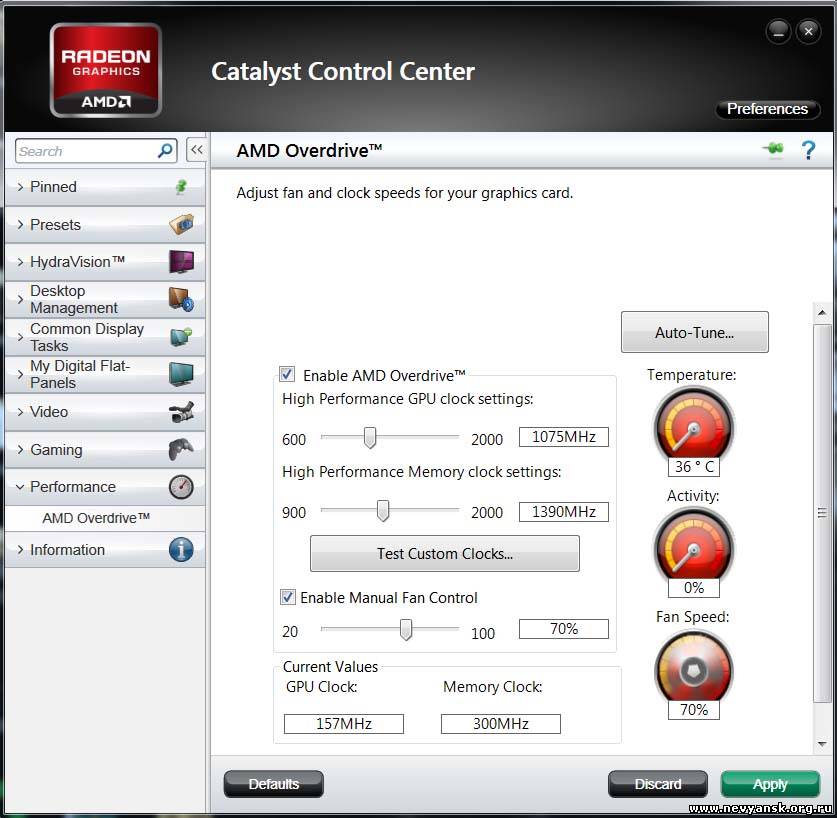Click the 70% fan speed value box
Screen dimensions: 837x818
click(564, 628)
